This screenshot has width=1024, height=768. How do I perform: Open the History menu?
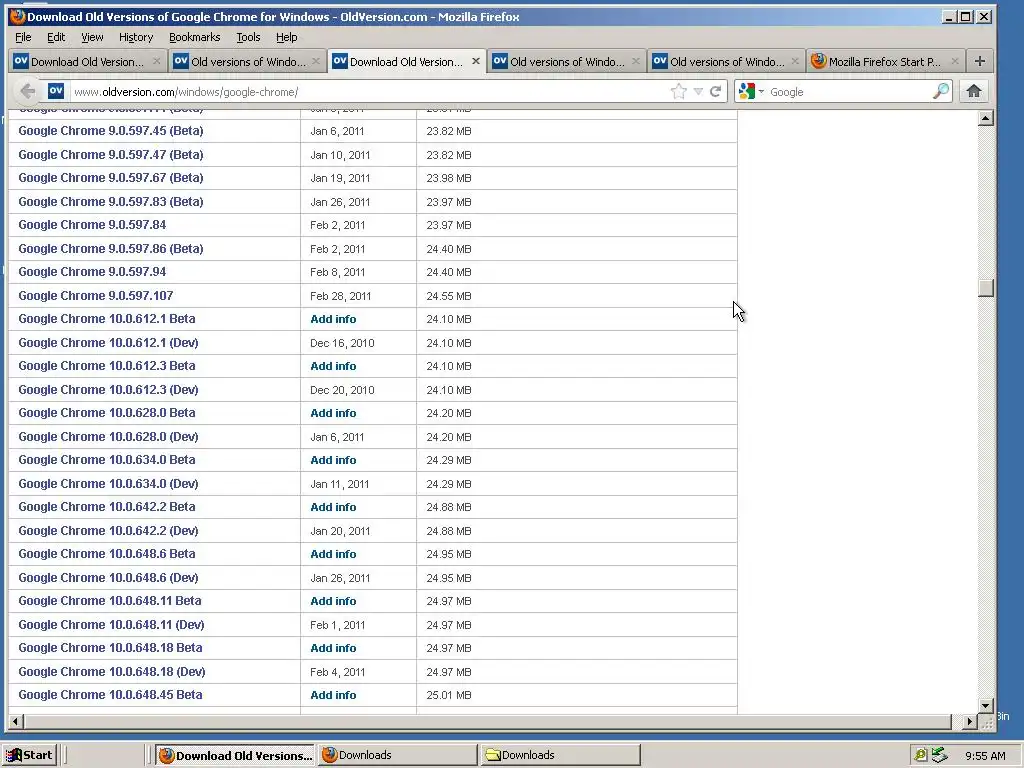point(136,37)
